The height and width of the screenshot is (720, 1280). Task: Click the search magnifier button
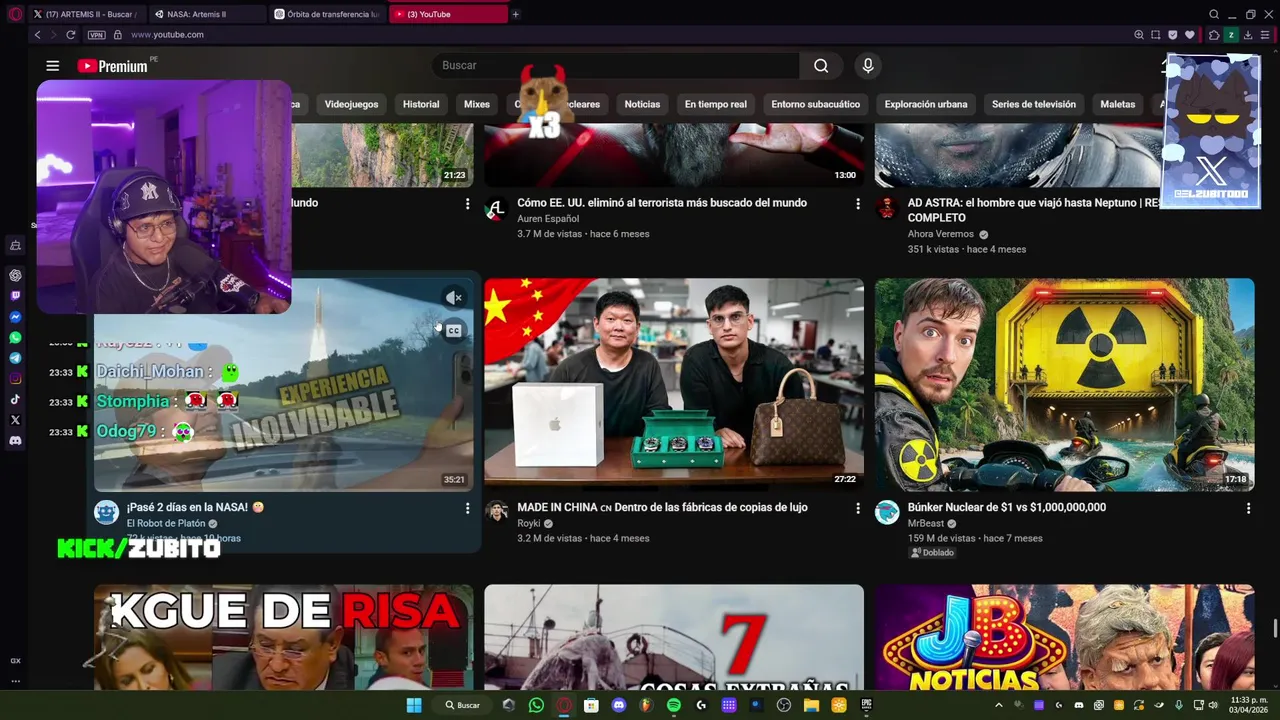(x=821, y=66)
